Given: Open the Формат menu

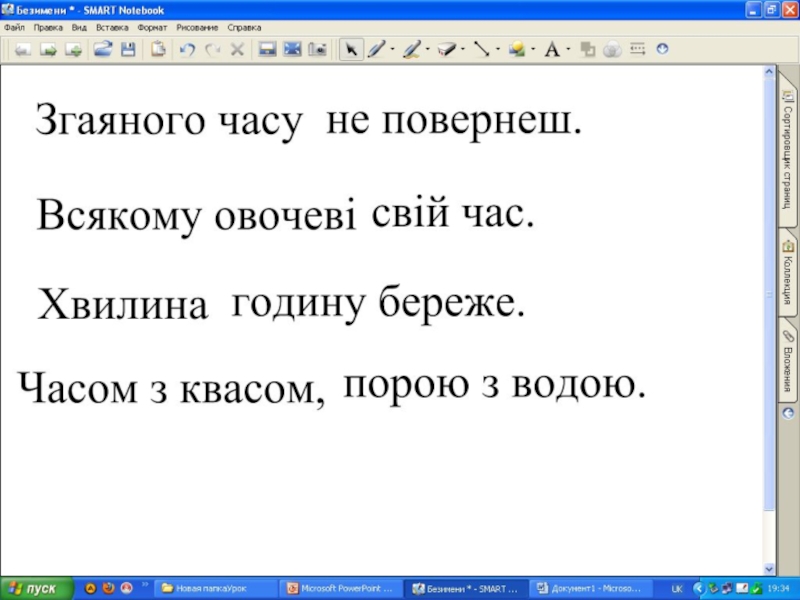Looking at the screenshot, I should 152,28.
